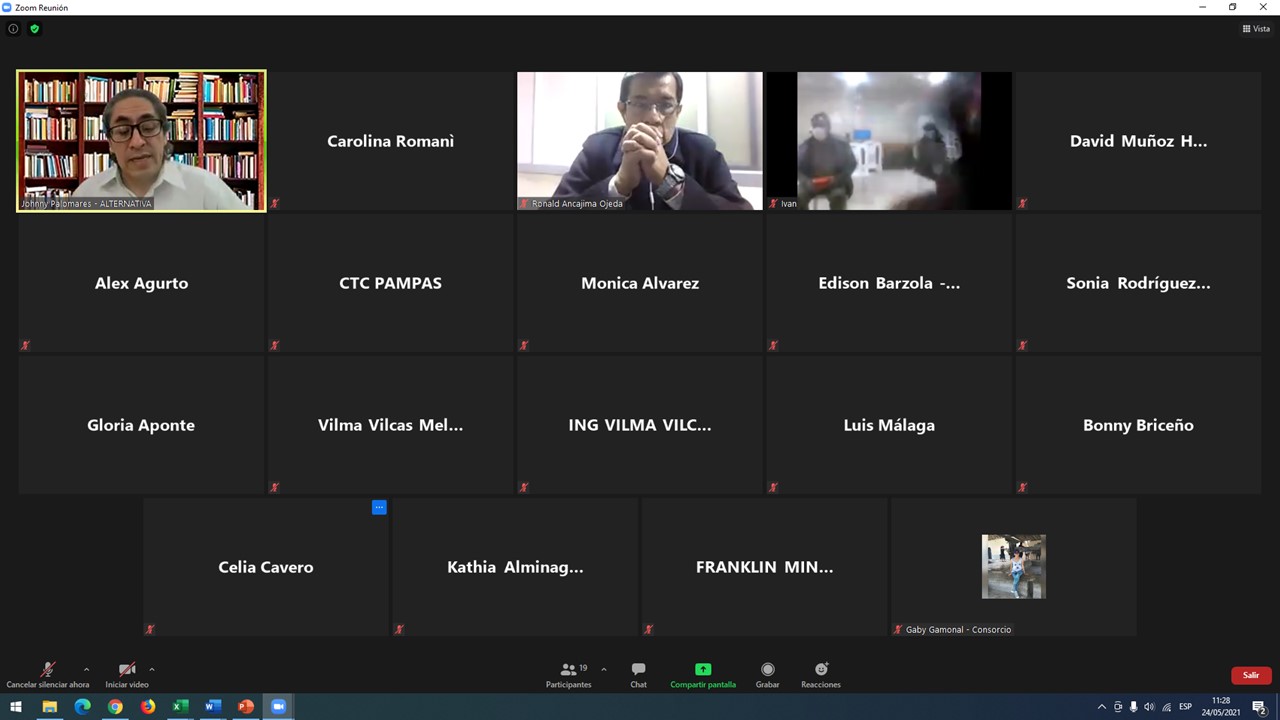This screenshot has width=1280, height=720.
Task: Click Gaby Gamonal profile picture
Action: pyautogui.click(x=1013, y=566)
